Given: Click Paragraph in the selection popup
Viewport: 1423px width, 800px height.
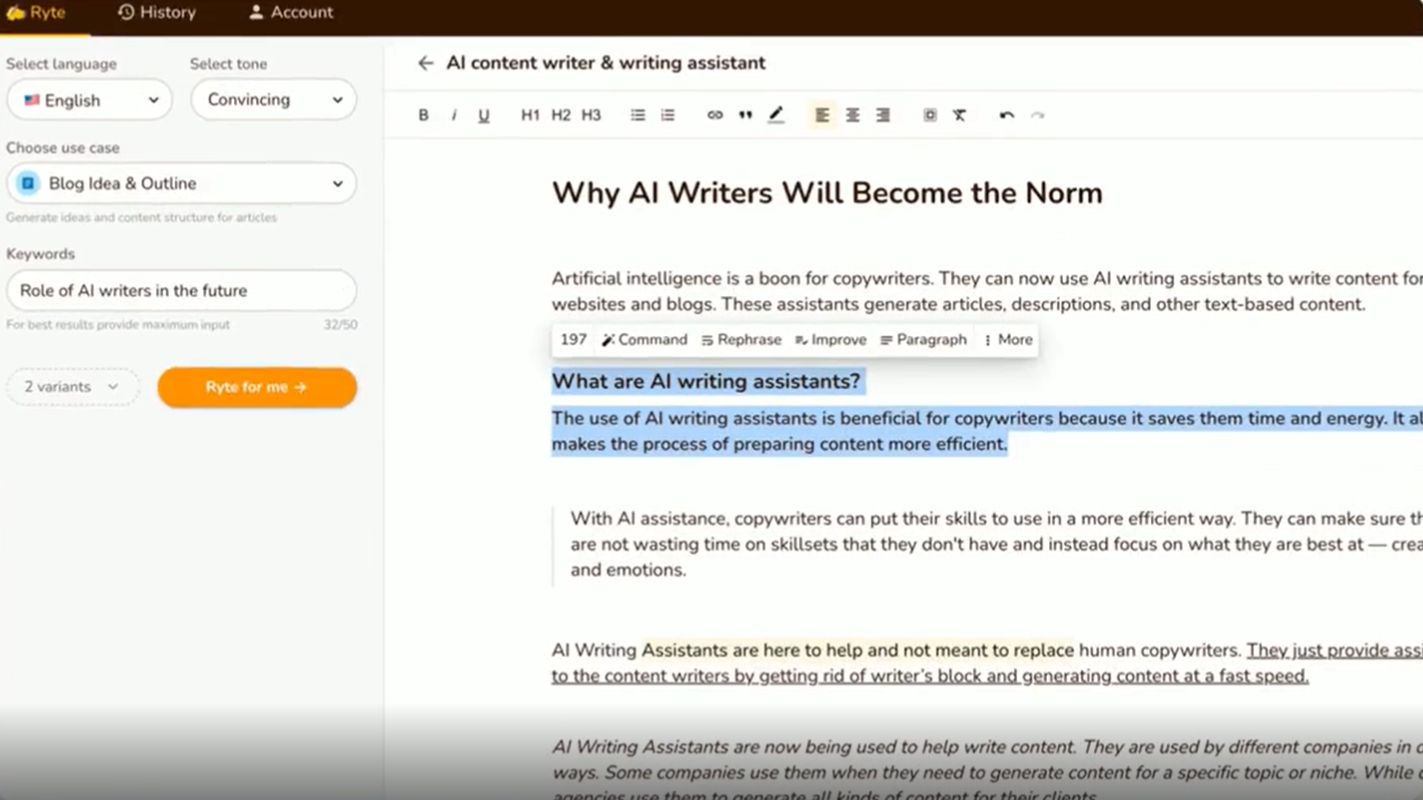Looking at the screenshot, I should coord(923,340).
